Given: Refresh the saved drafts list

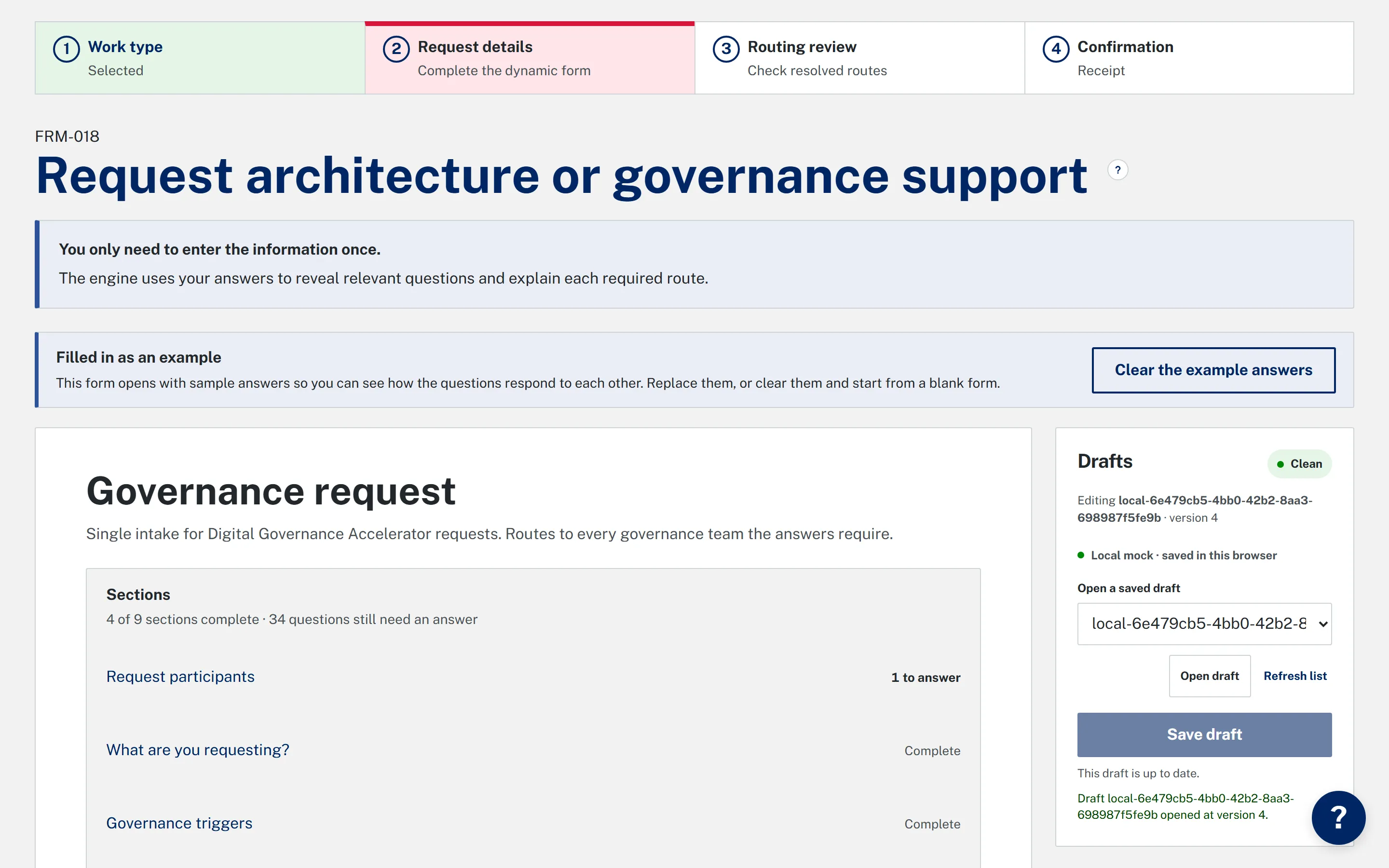Looking at the screenshot, I should pos(1295,676).
